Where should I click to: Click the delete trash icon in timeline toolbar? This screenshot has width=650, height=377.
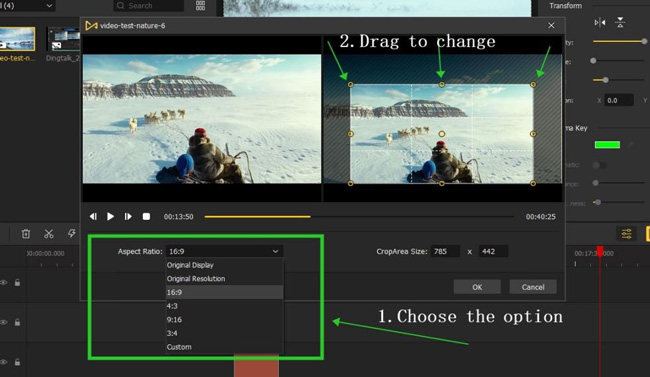(26, 234)
